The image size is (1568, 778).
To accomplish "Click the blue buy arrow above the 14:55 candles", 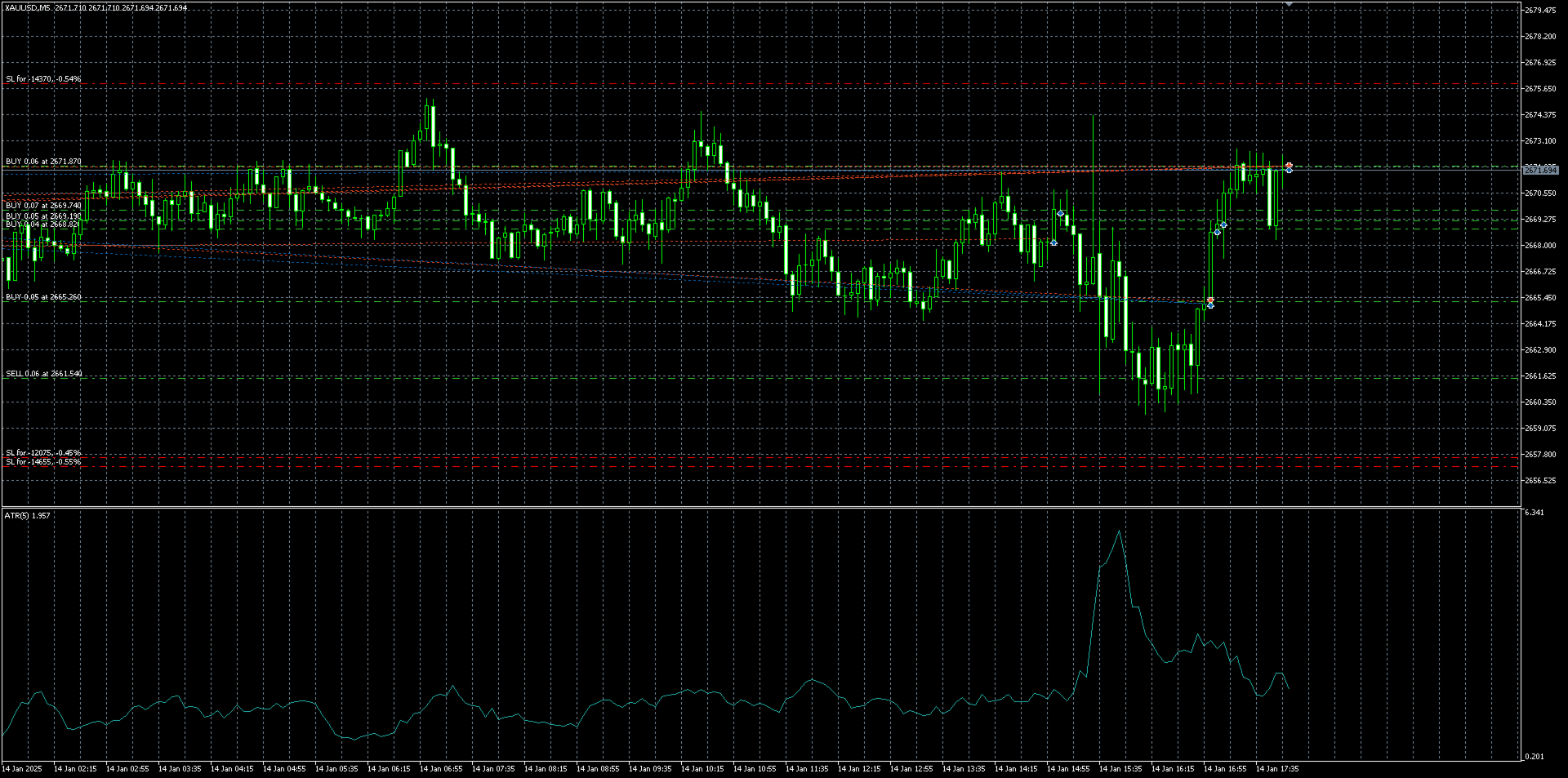I will point(1060,213).
